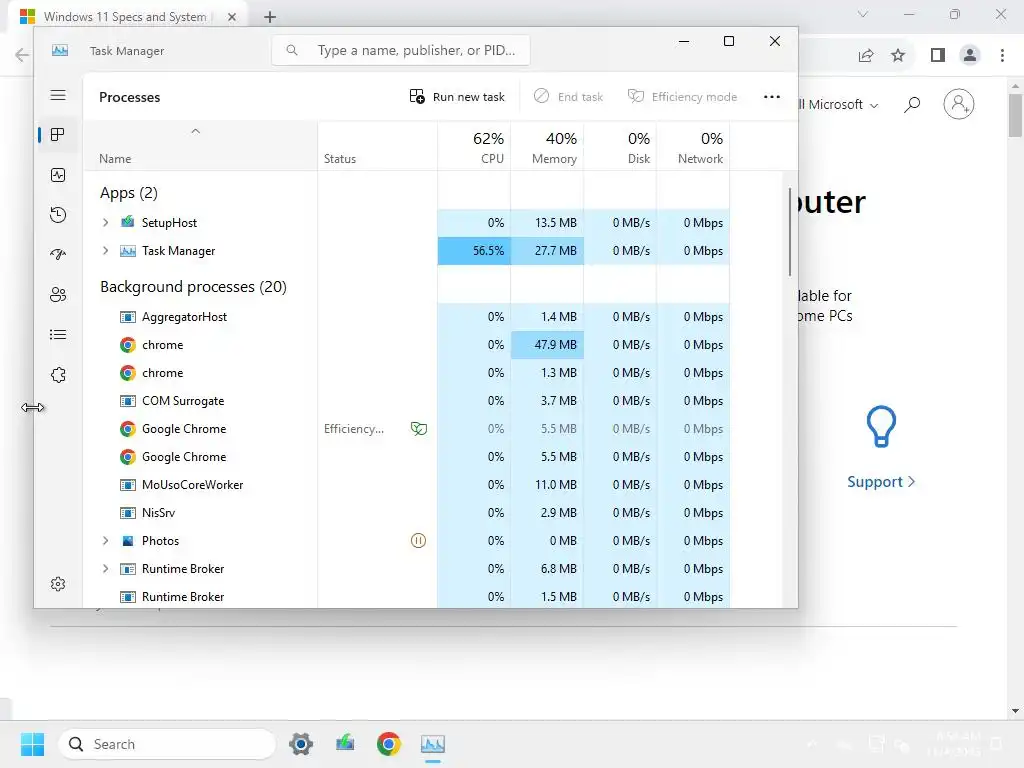This screenshot has width=1024, height=768.
Task: Sort by the Disk column header
Action: 620,147
